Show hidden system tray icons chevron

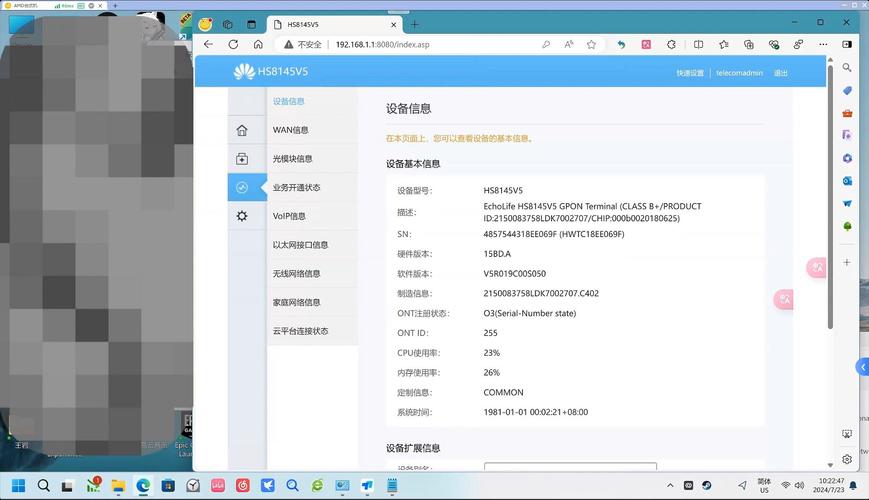[670, 486]
